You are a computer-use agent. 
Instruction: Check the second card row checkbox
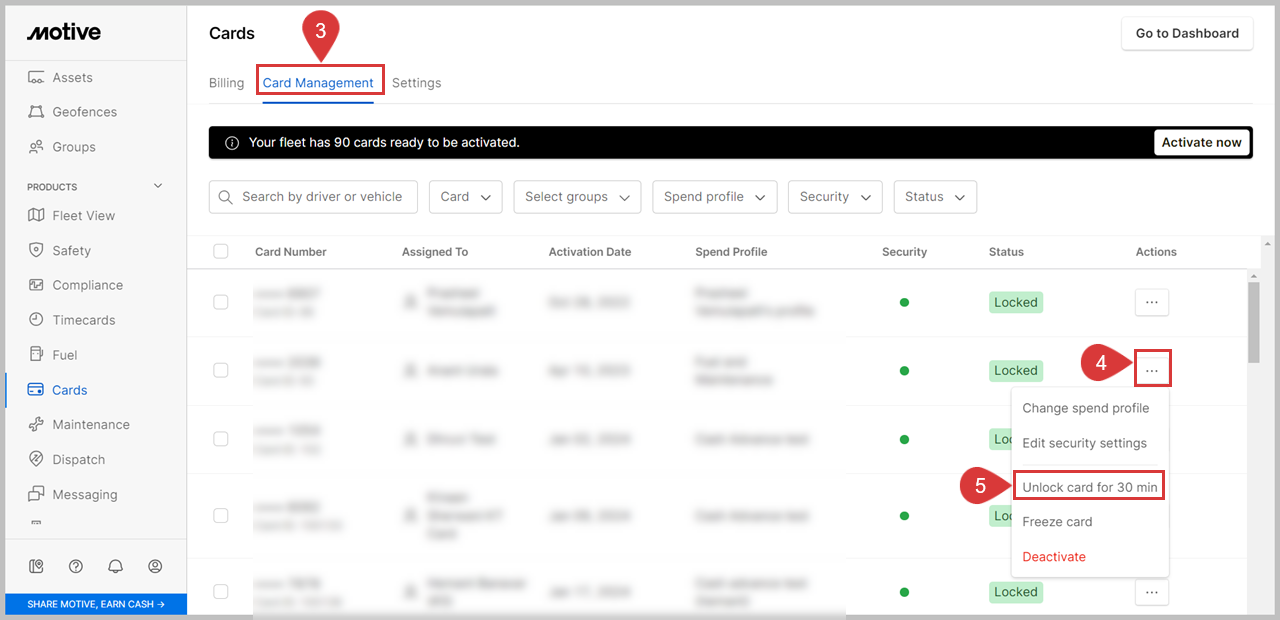point(221,370)
